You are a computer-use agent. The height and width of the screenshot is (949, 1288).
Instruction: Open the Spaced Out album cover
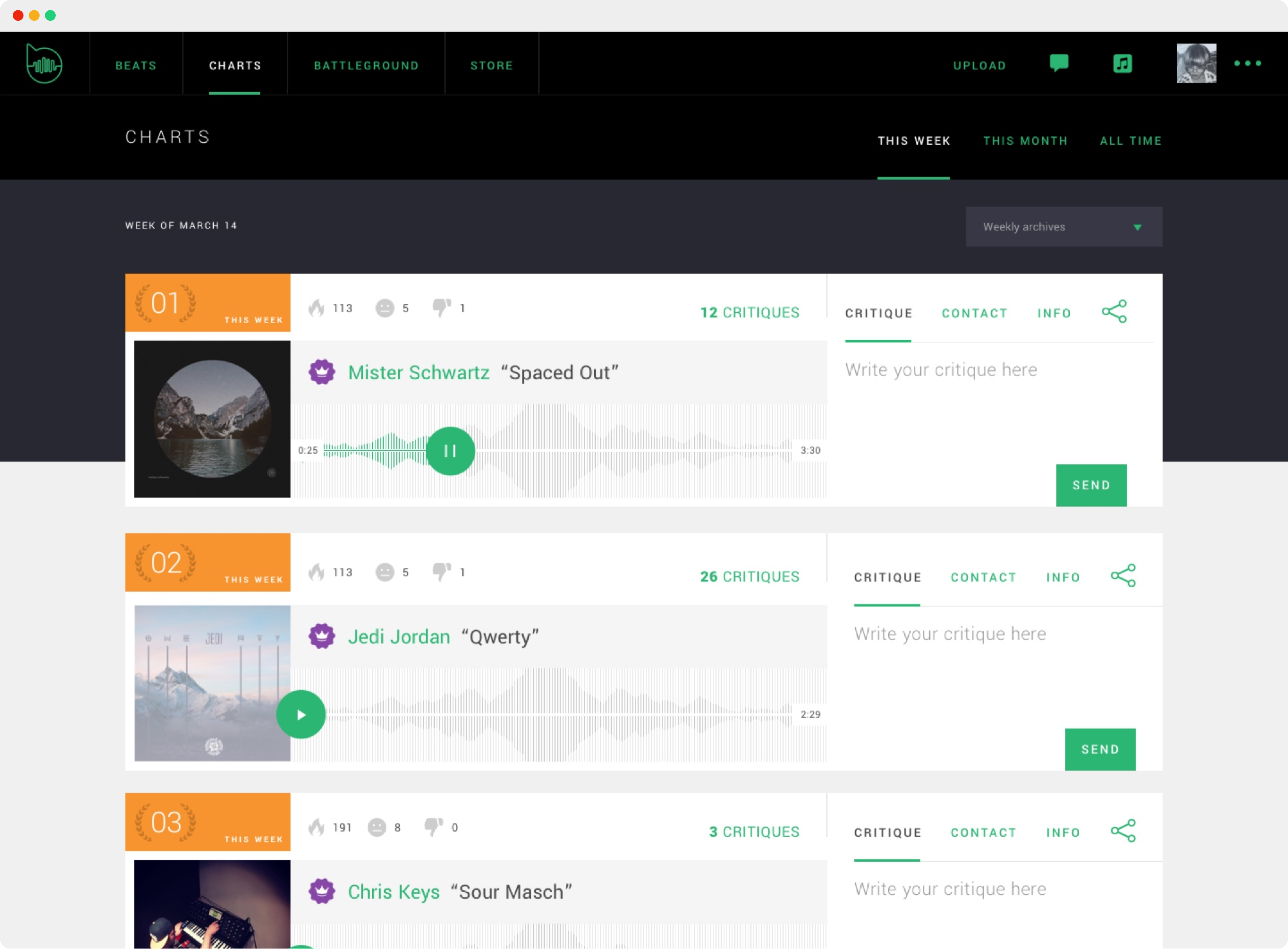[212, 420]
